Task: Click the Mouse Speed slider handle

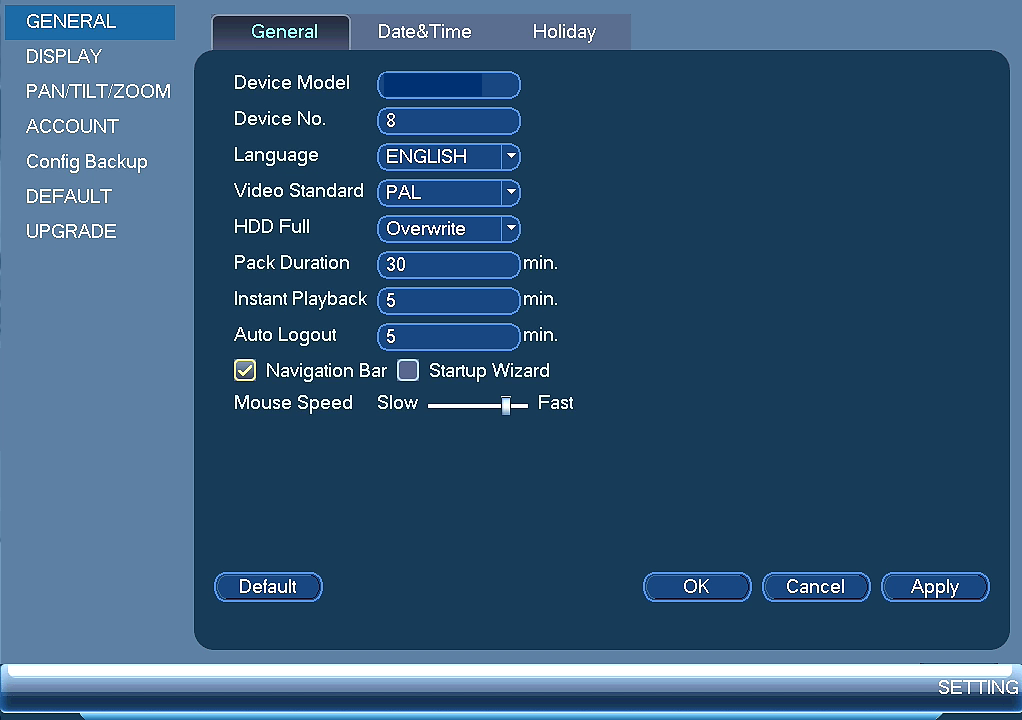Action: point(506,405)
